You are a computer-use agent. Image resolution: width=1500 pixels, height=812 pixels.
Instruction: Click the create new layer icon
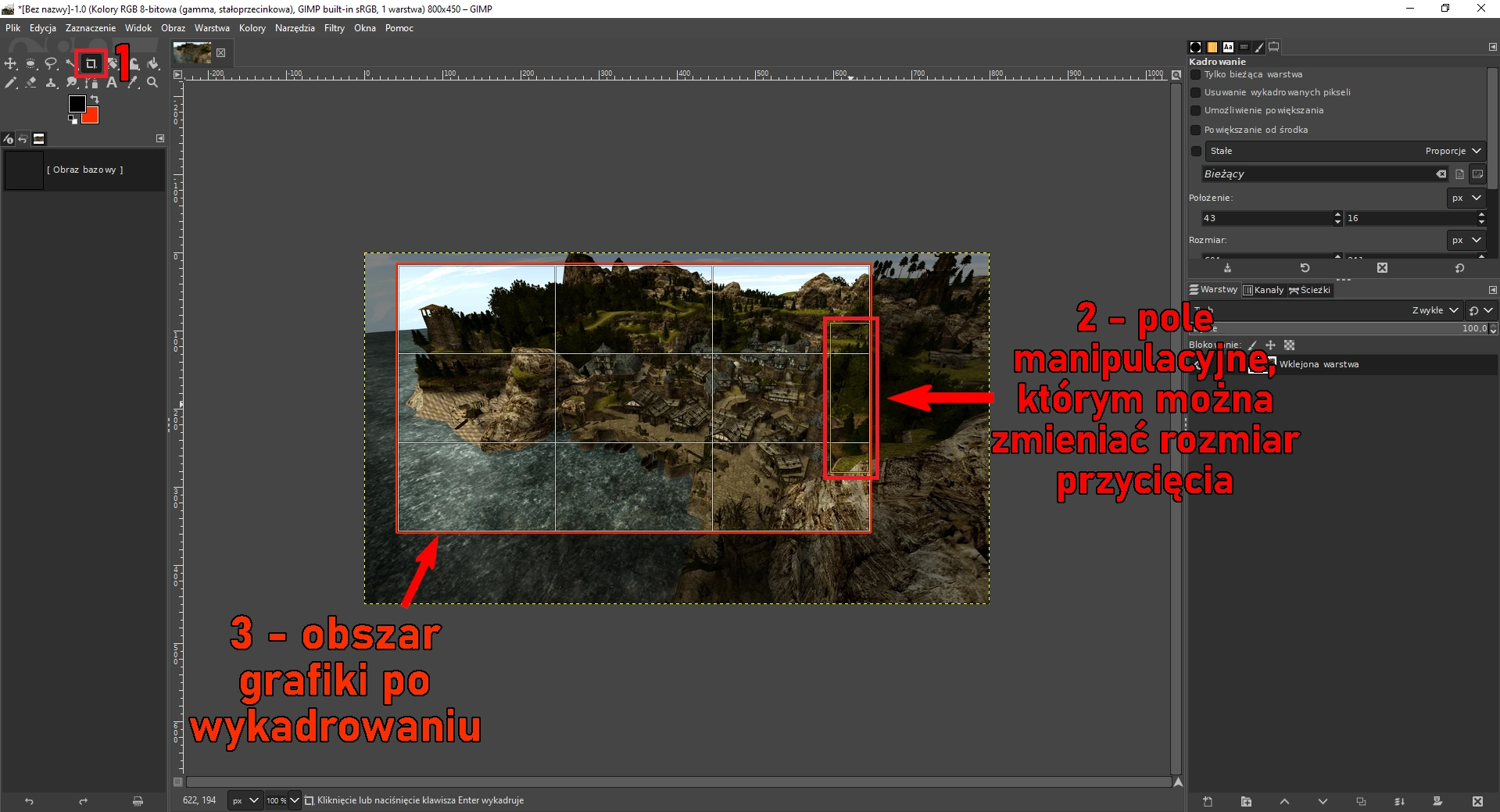tap(1208, 801)
